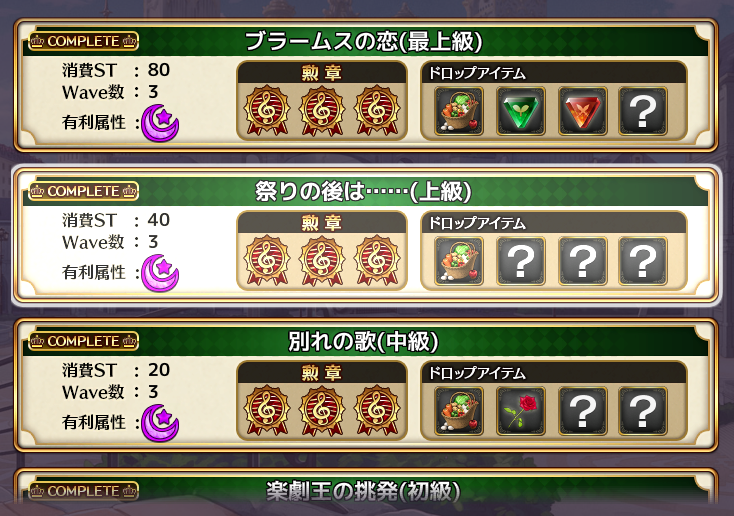Select the 祭りの後は……(上級) quest title
734x516 pixels.
coord(363,192)
